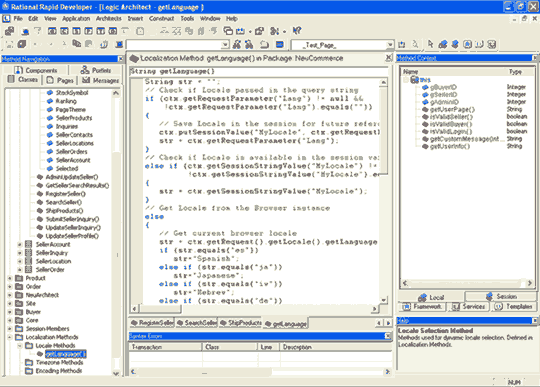Open the Construct menu
Image resolution: width=540 pixels, height=387 pixels.
pyautogui.click(x=161, y=19)
